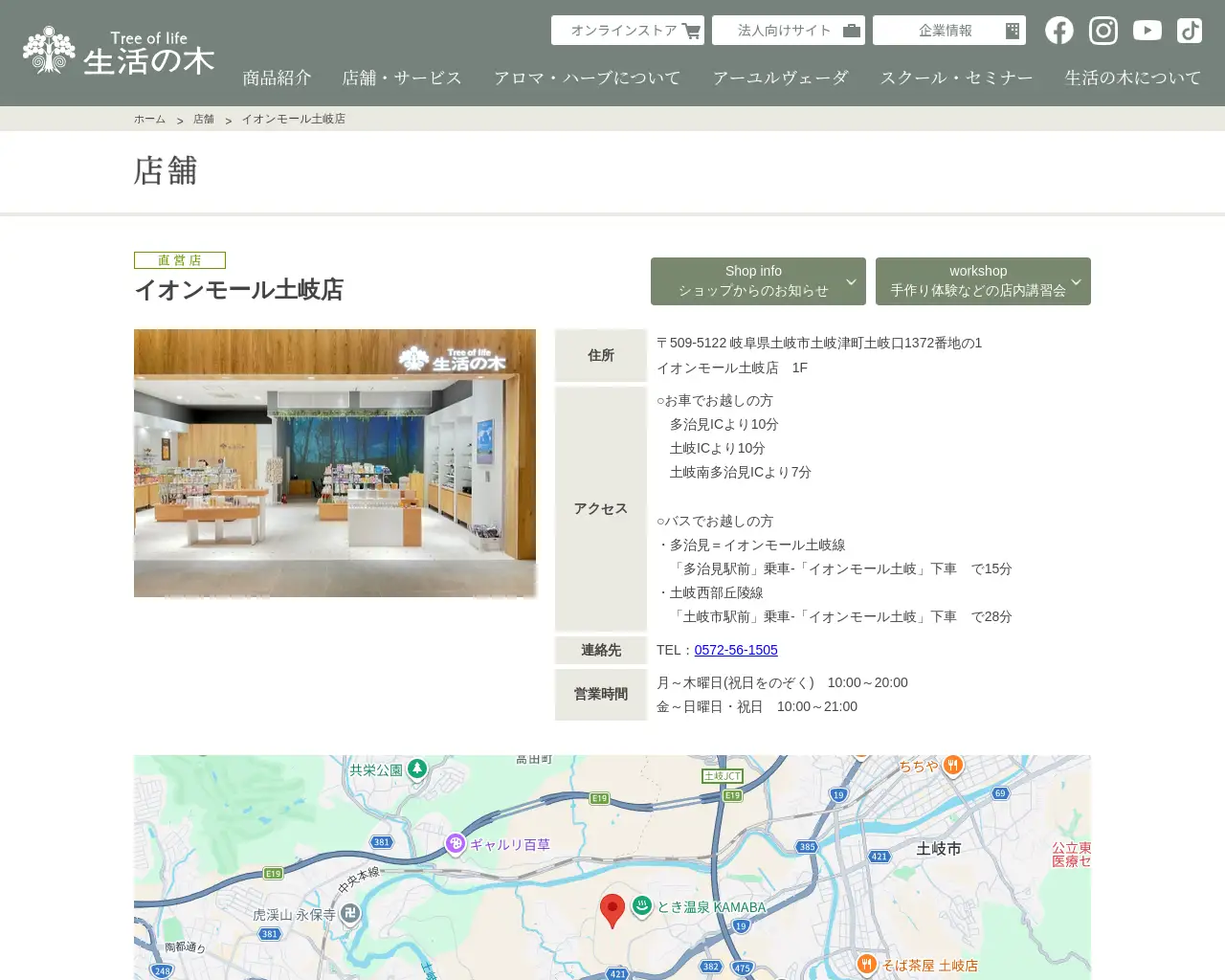Go to ホーム via the breadcrumb

[149, 119]
